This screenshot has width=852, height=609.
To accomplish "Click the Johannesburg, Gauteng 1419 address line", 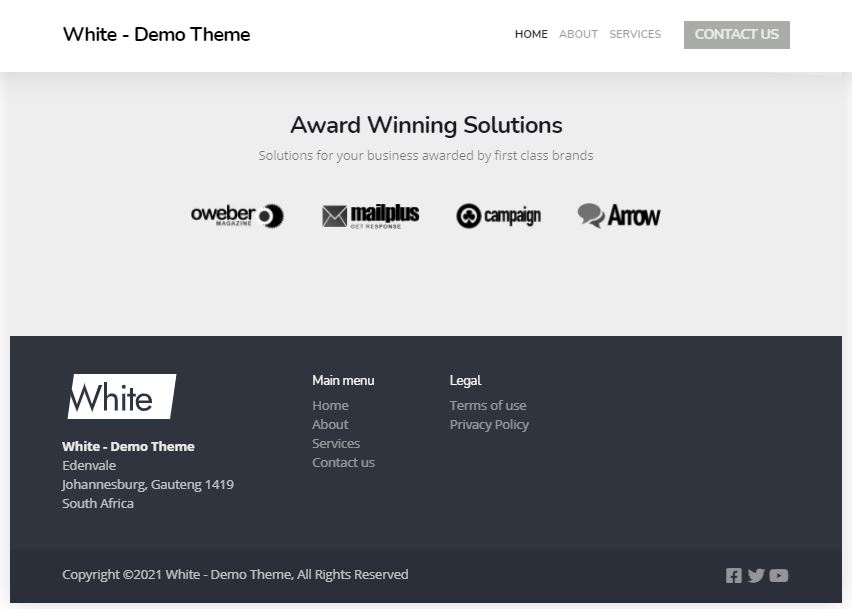I will point(148,484).
